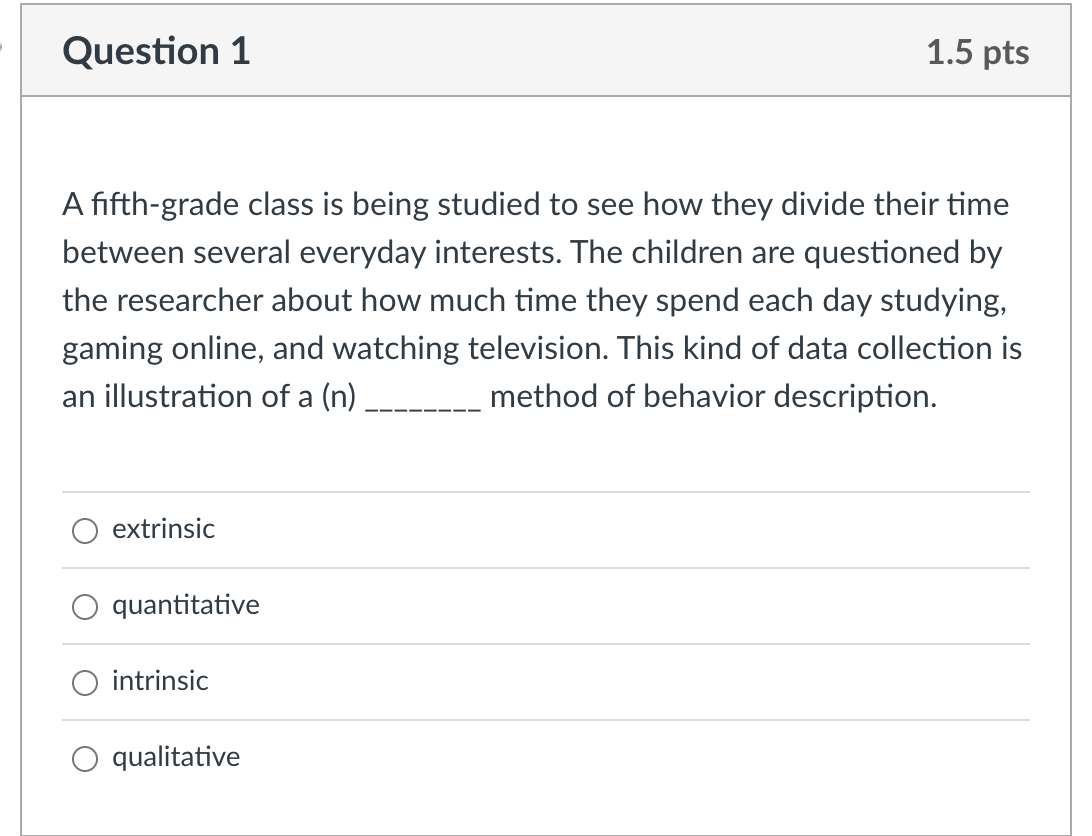The width and height of the screenshot is (1092, 836).
Task: Click the qualitative answer label
Action: click(175, 757)
